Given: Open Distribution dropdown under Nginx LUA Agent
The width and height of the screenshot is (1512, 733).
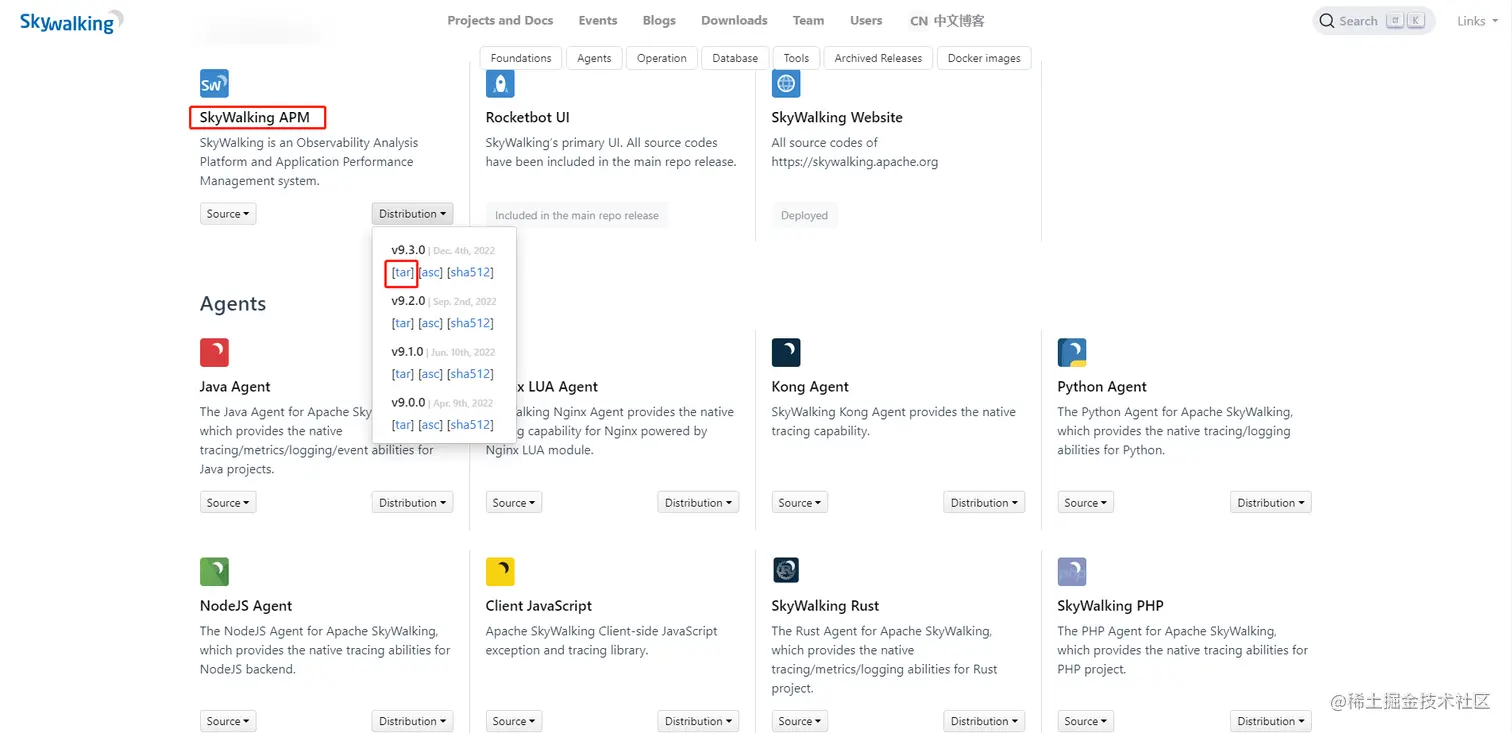Looking at the screenshot, I should coord(698,503).
